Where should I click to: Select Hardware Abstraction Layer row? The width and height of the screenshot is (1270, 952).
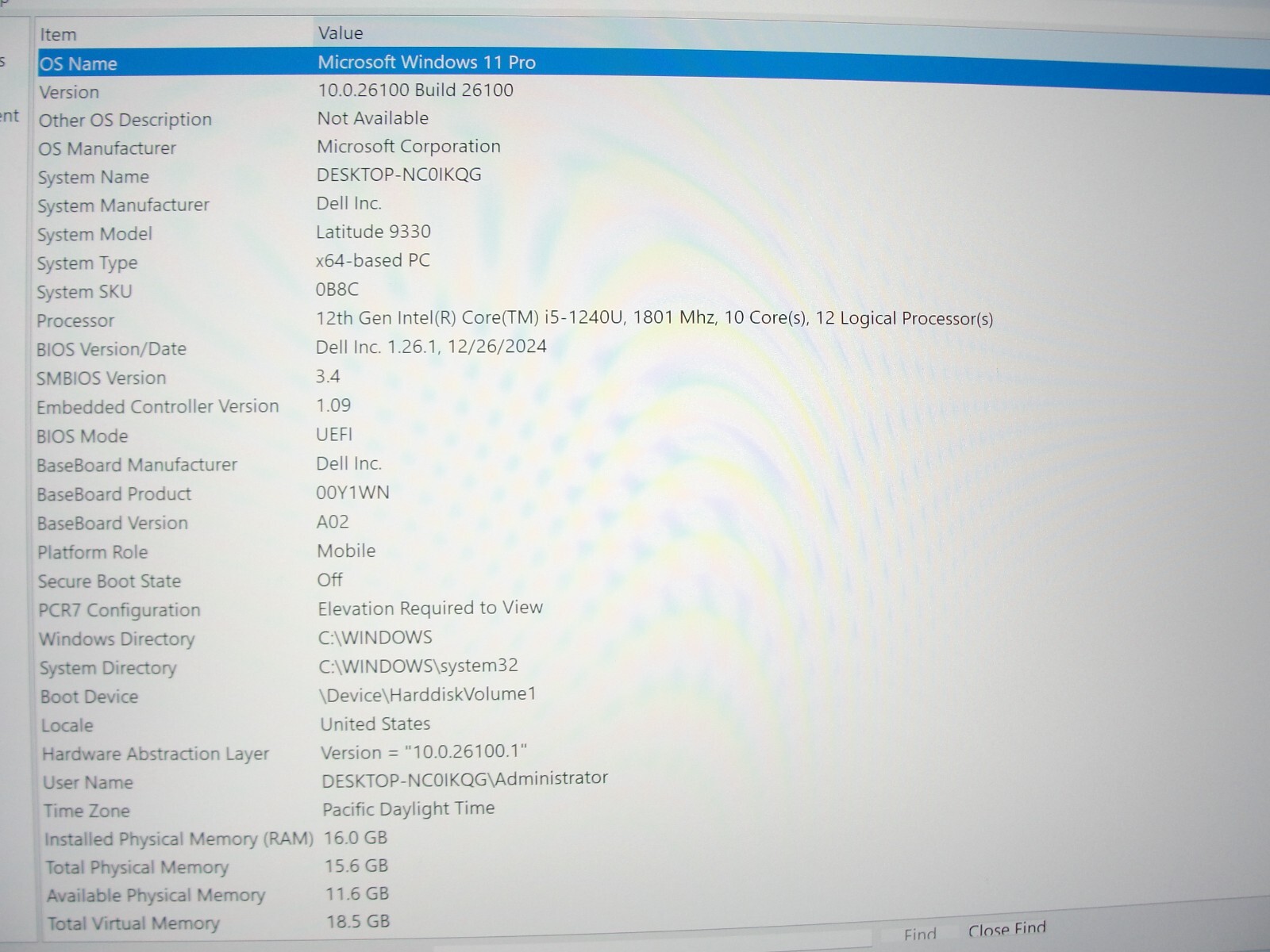(x=156, y=754)
